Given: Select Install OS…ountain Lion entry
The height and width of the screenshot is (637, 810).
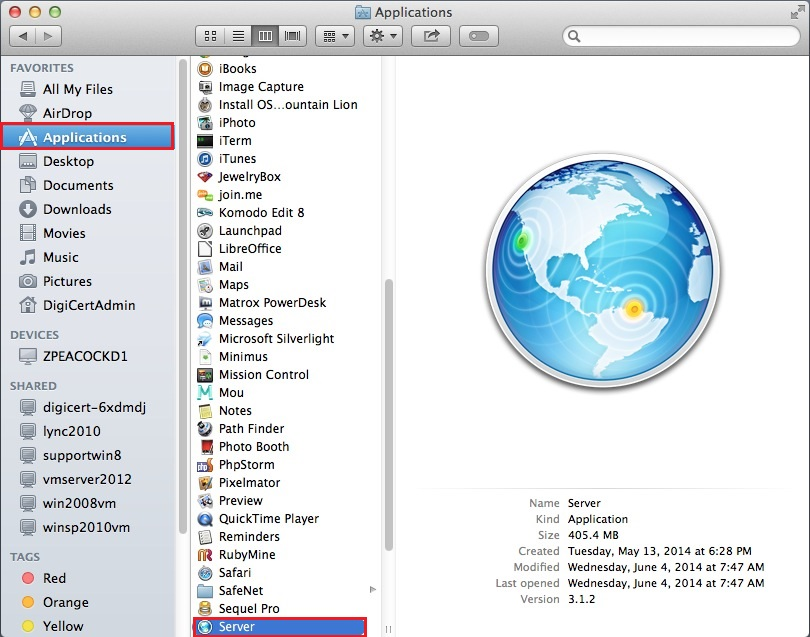Looking at the screenshot, I should coord(288,105).
